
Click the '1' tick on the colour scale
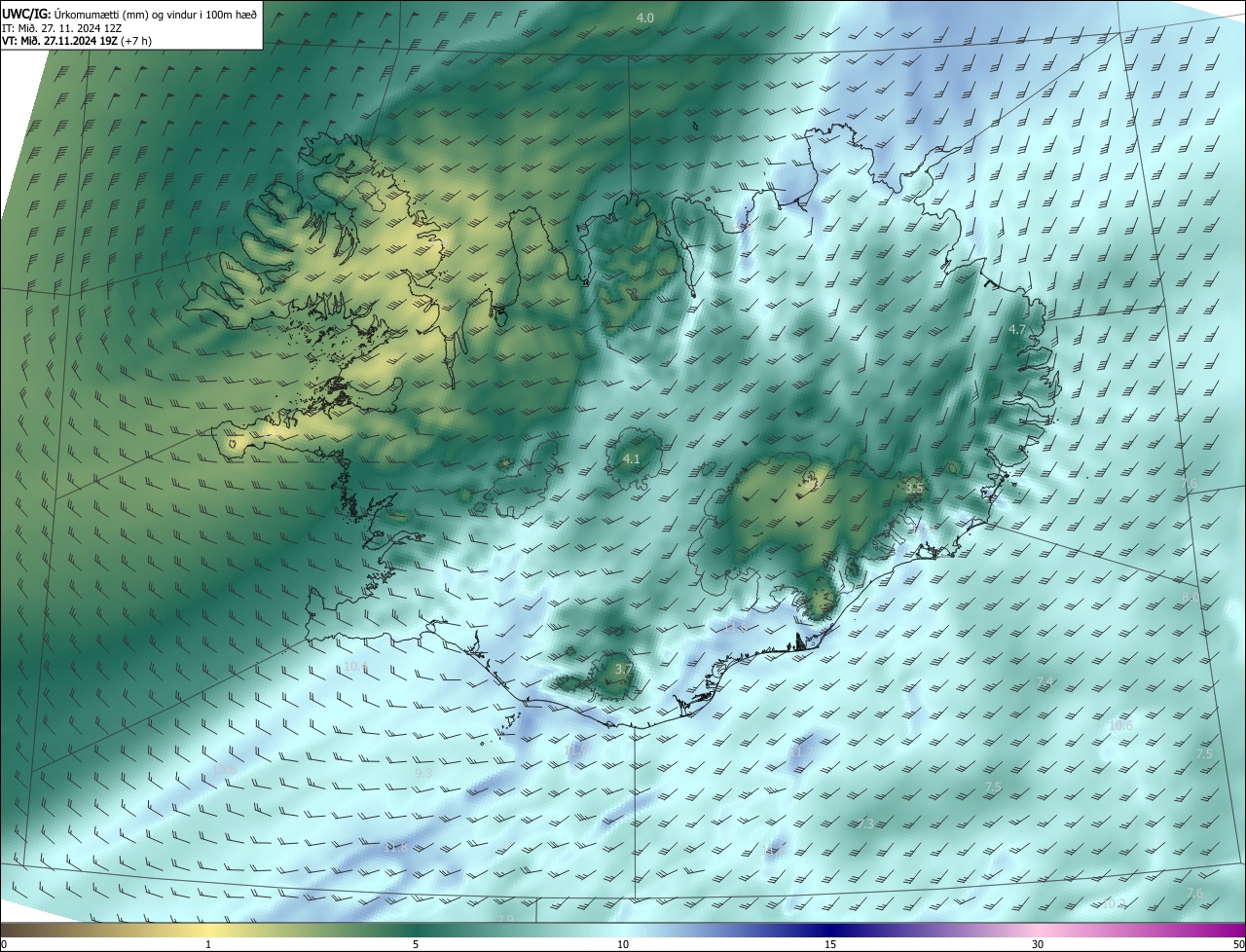click(208, 944)
